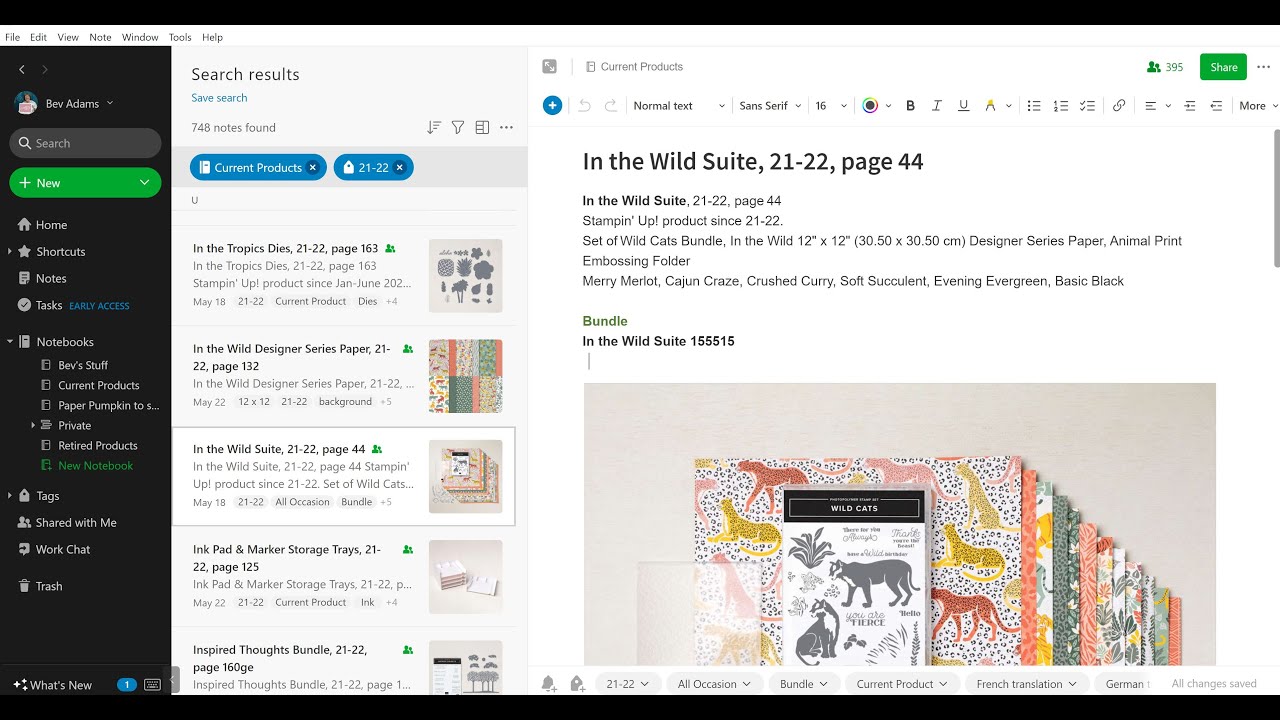Open In the Tropics Dies note
Viewport: 1280px width, 720px height.
coord(345,275)
